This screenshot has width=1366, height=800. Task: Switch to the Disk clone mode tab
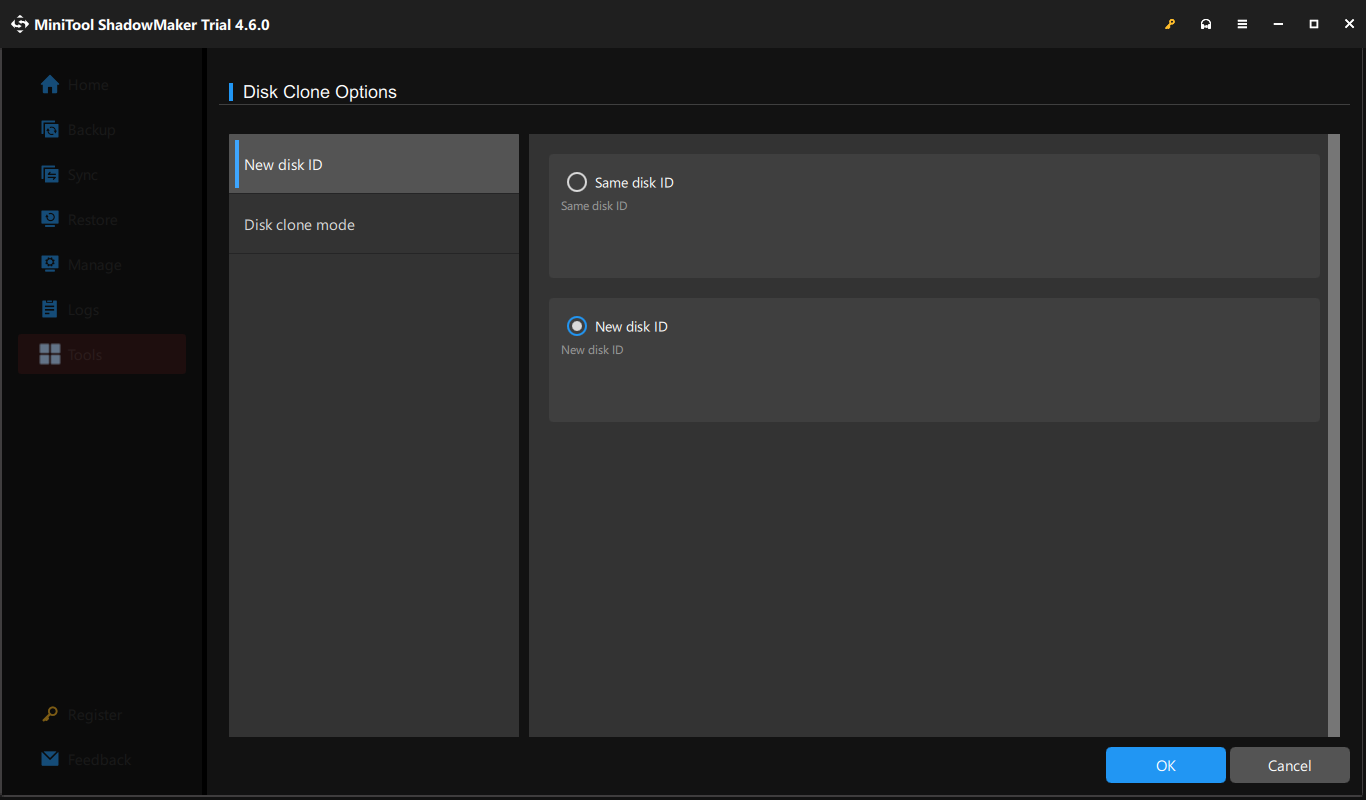[x=299, y=224]
